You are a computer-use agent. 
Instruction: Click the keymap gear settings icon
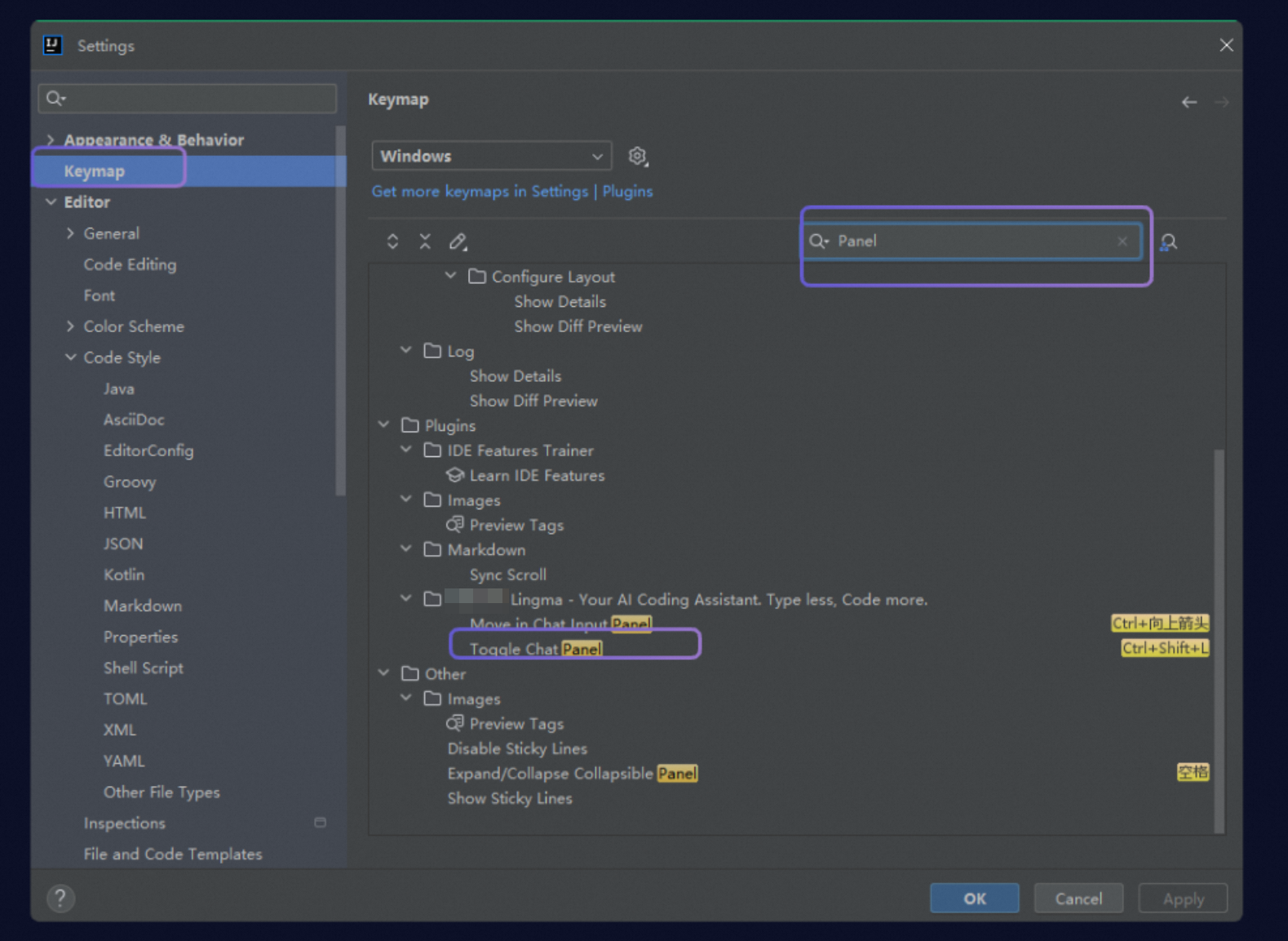pyautogui.click(x=638, y=156)
